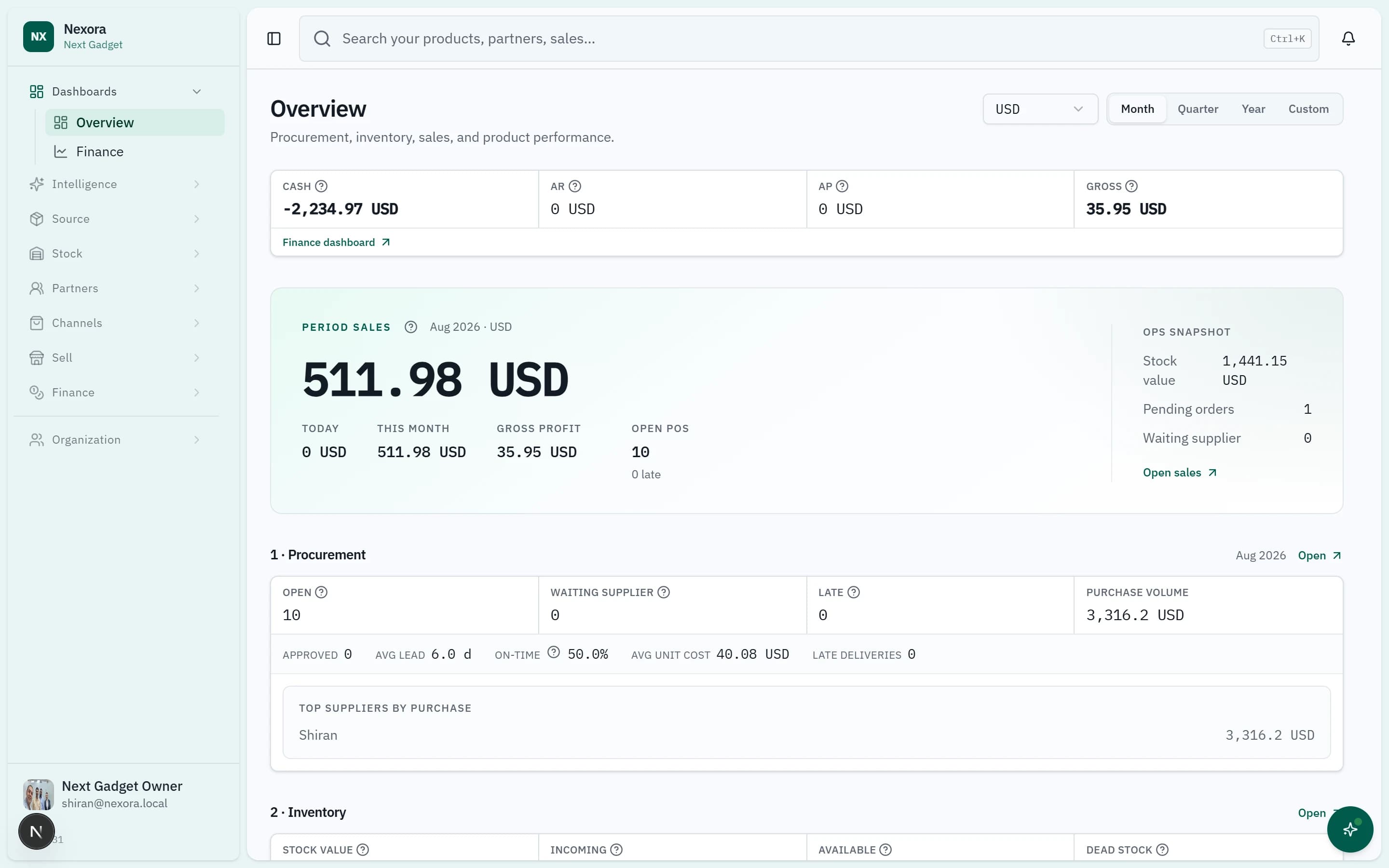
Task: Expand the Source menu chevron
Action: tap(197, 219)
